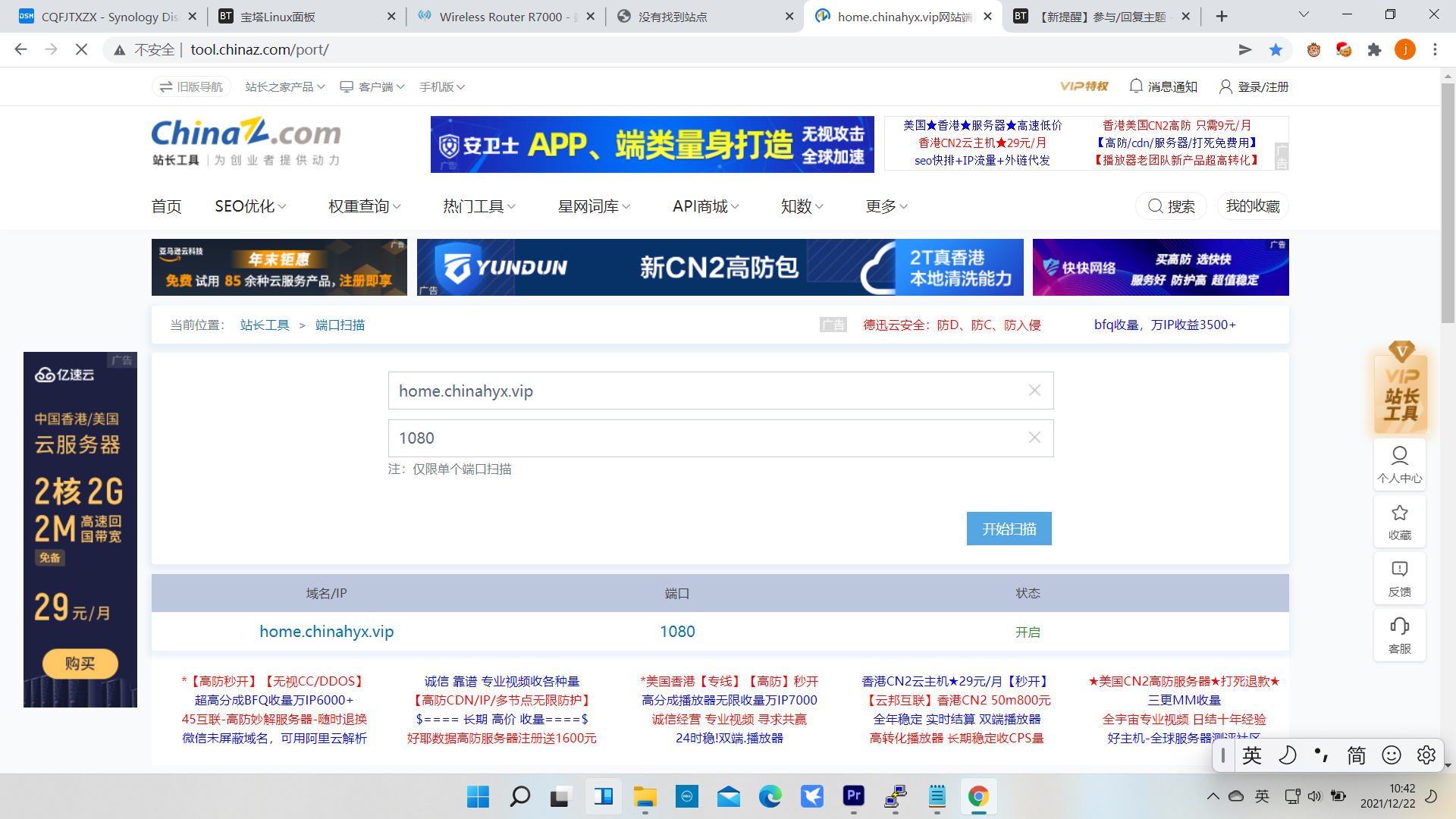This screenshot has width=1456, height=819.
Task: Open the 站长之家产品 dropdown
Action: pos(285,86)
